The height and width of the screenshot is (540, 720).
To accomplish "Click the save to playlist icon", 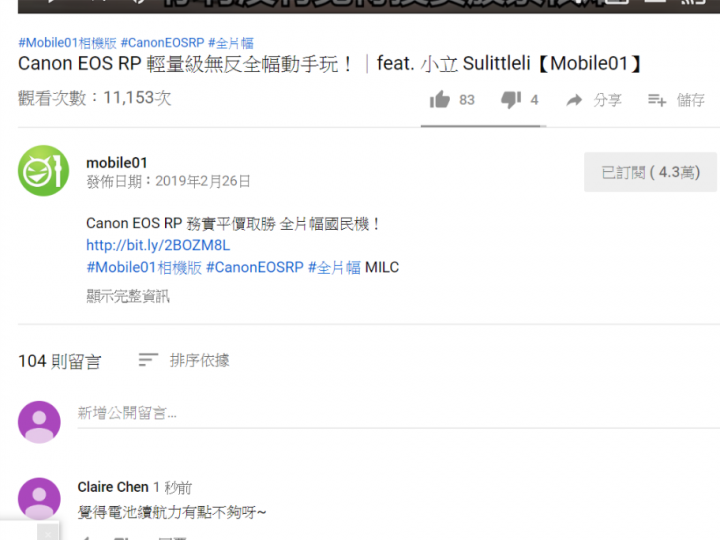I will [657, 100].
